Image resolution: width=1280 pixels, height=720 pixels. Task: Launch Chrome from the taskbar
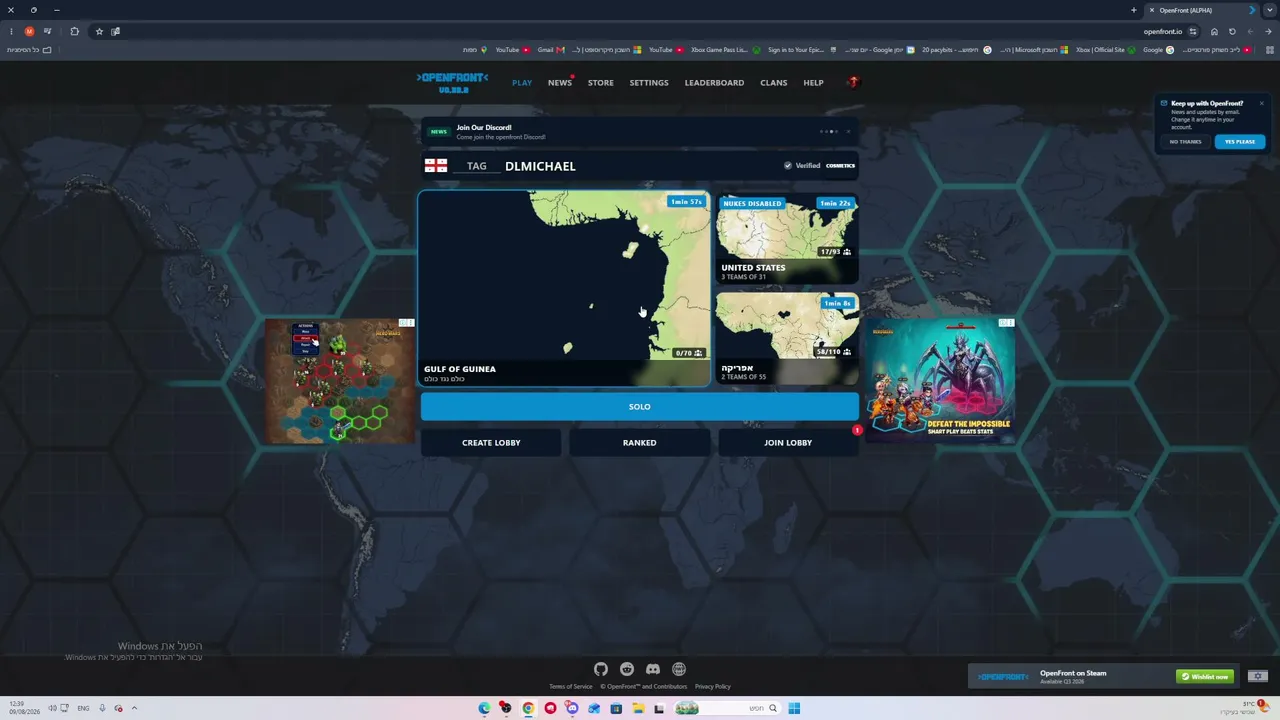528,708
